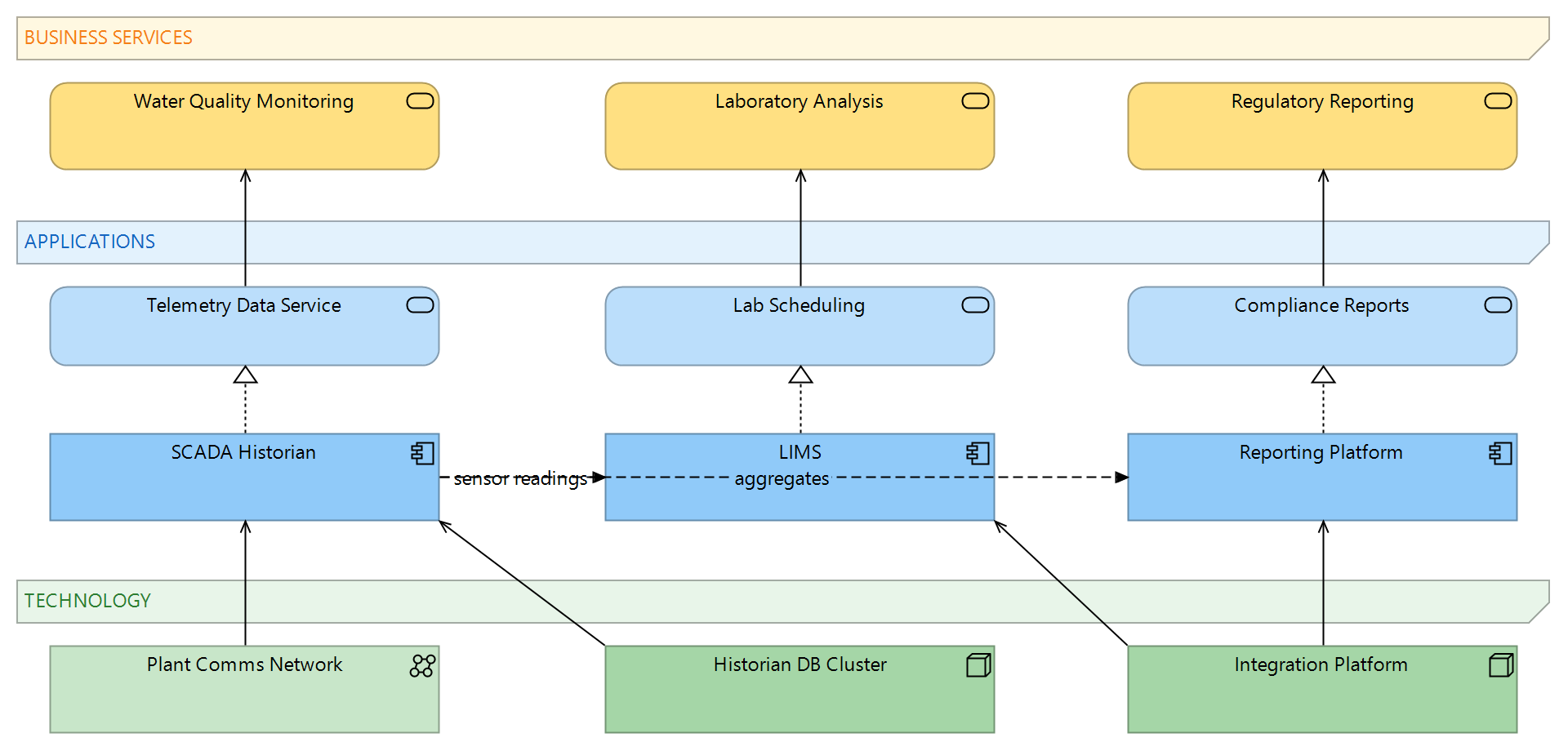Click the component icon on SCADA Historian
The height and width of the screenshot is (751, 1568).
tap(422, 453)
